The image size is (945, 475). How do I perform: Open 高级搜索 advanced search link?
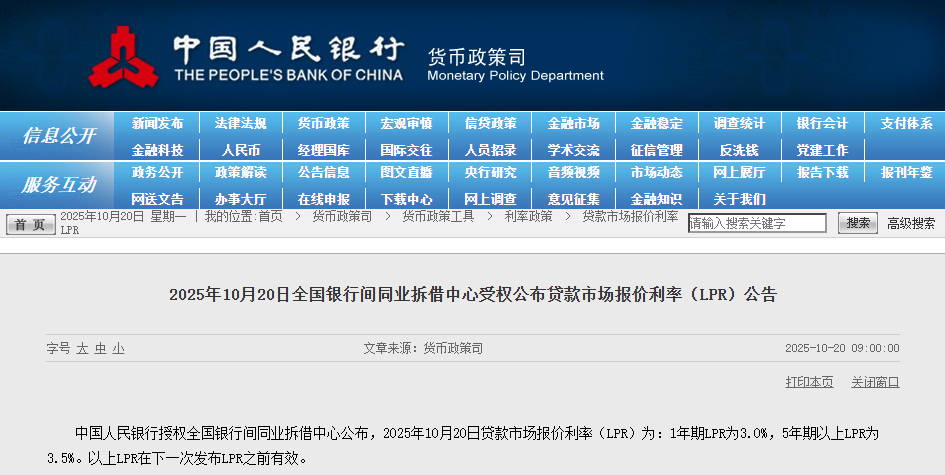[x=911, y=224]
